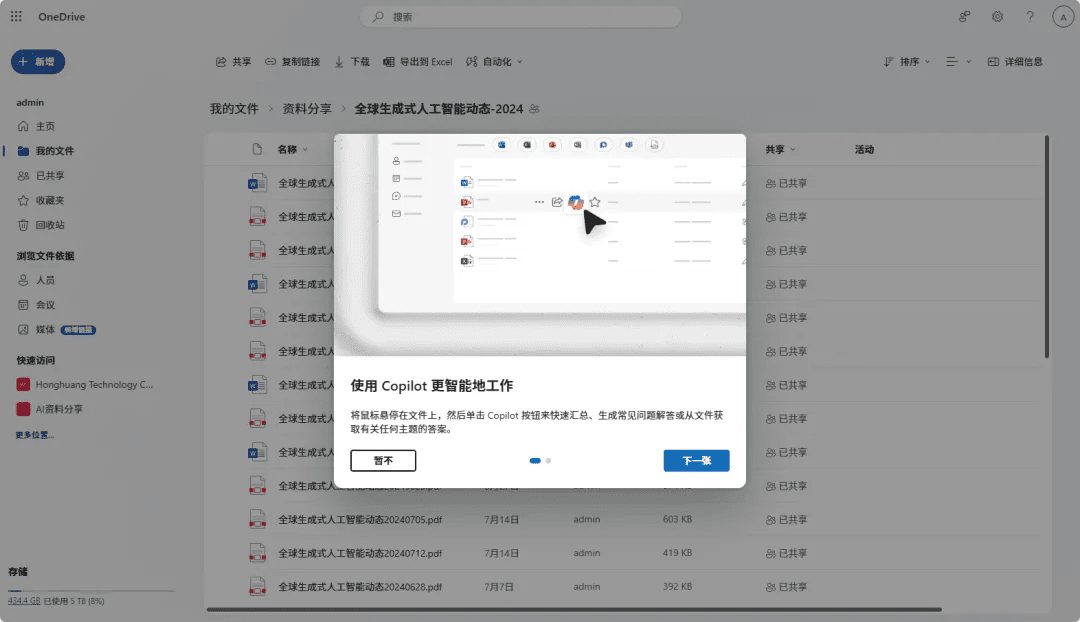Open file 全球生成式人工智能动态20240628.pdf

click(x=360, y=587)
